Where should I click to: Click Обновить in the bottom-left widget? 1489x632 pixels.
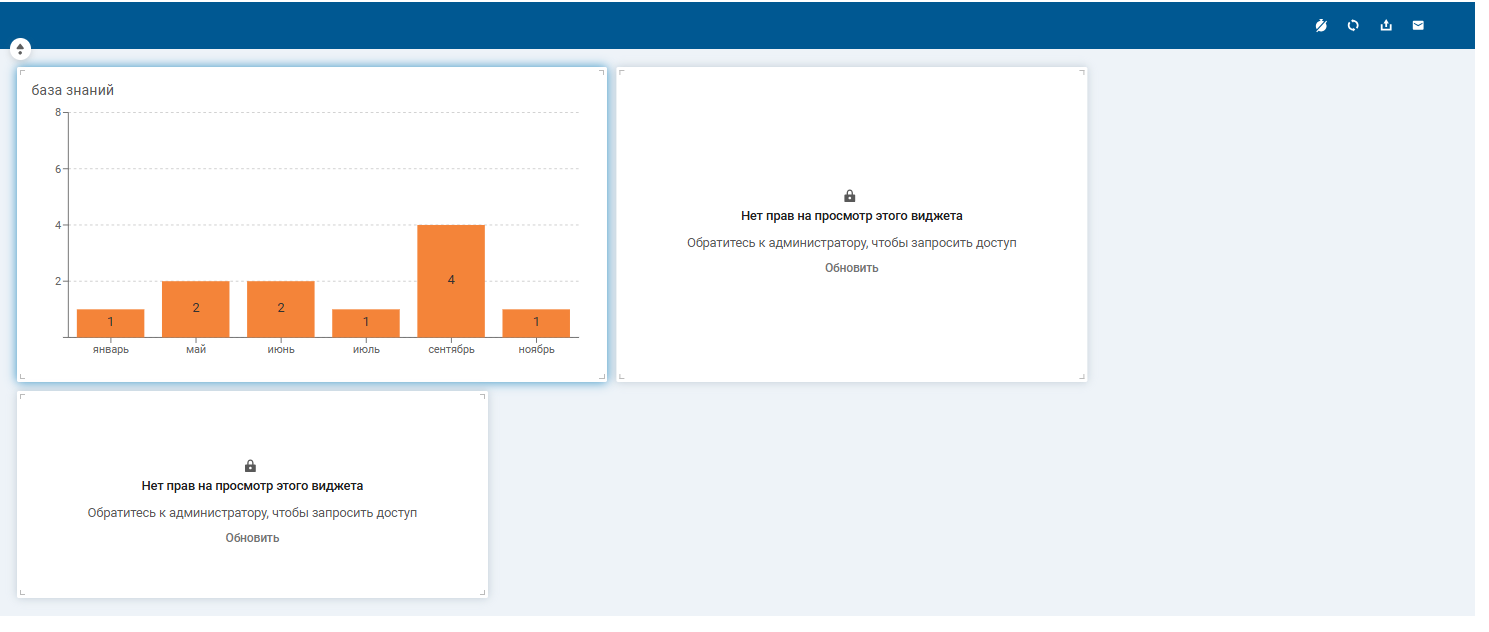[x=252, y=538]
